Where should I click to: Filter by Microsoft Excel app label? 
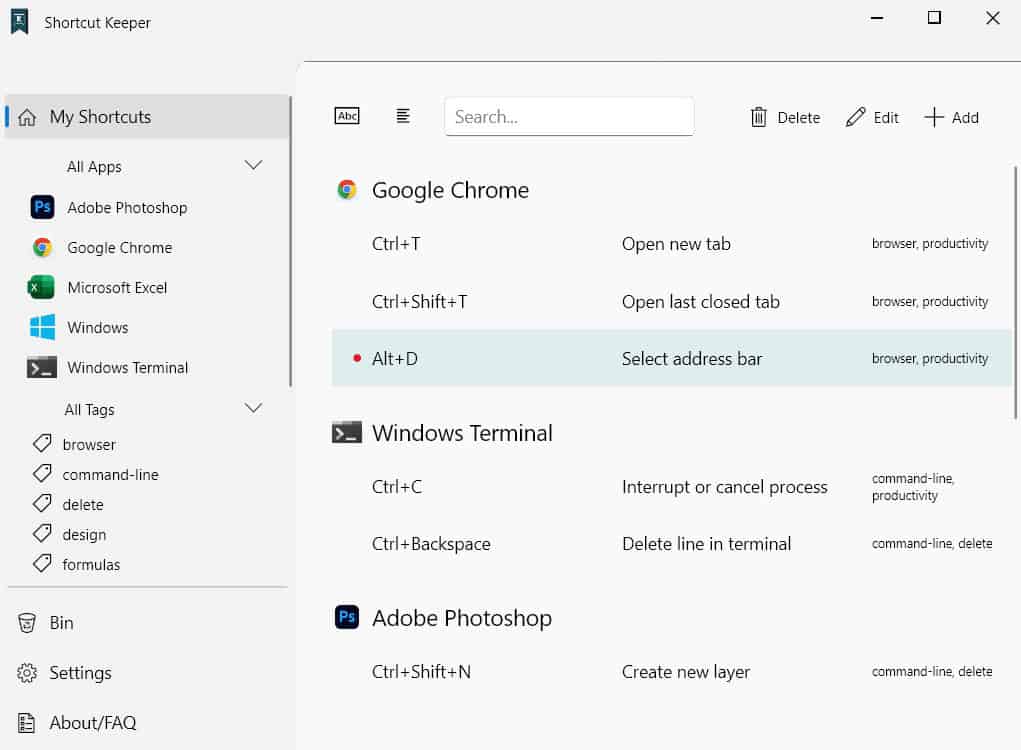coord(117,288)
